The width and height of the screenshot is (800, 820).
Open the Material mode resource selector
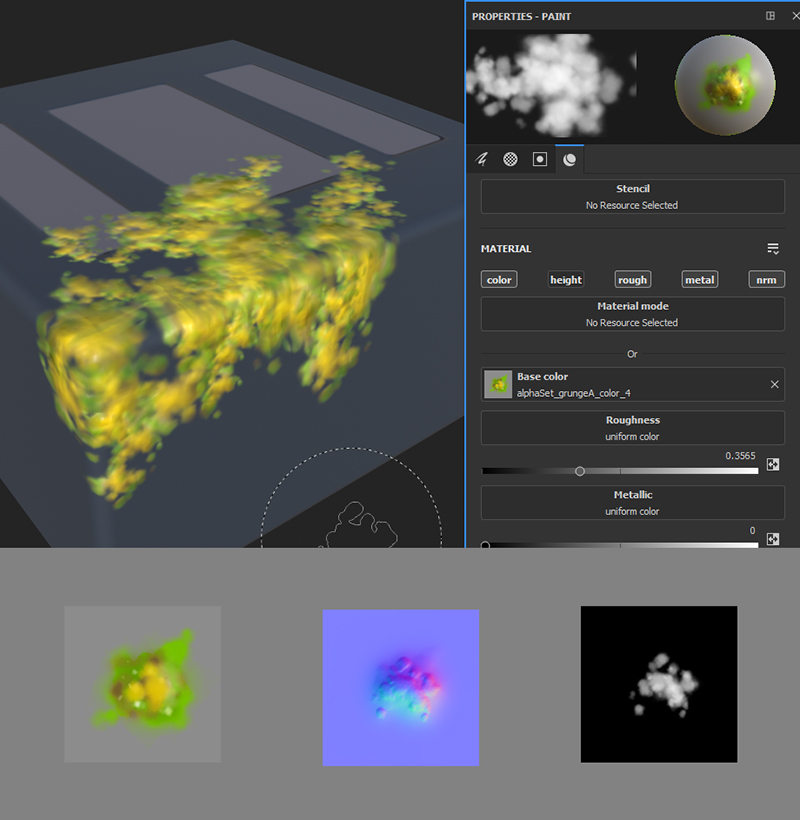click(x=633, y=314)
